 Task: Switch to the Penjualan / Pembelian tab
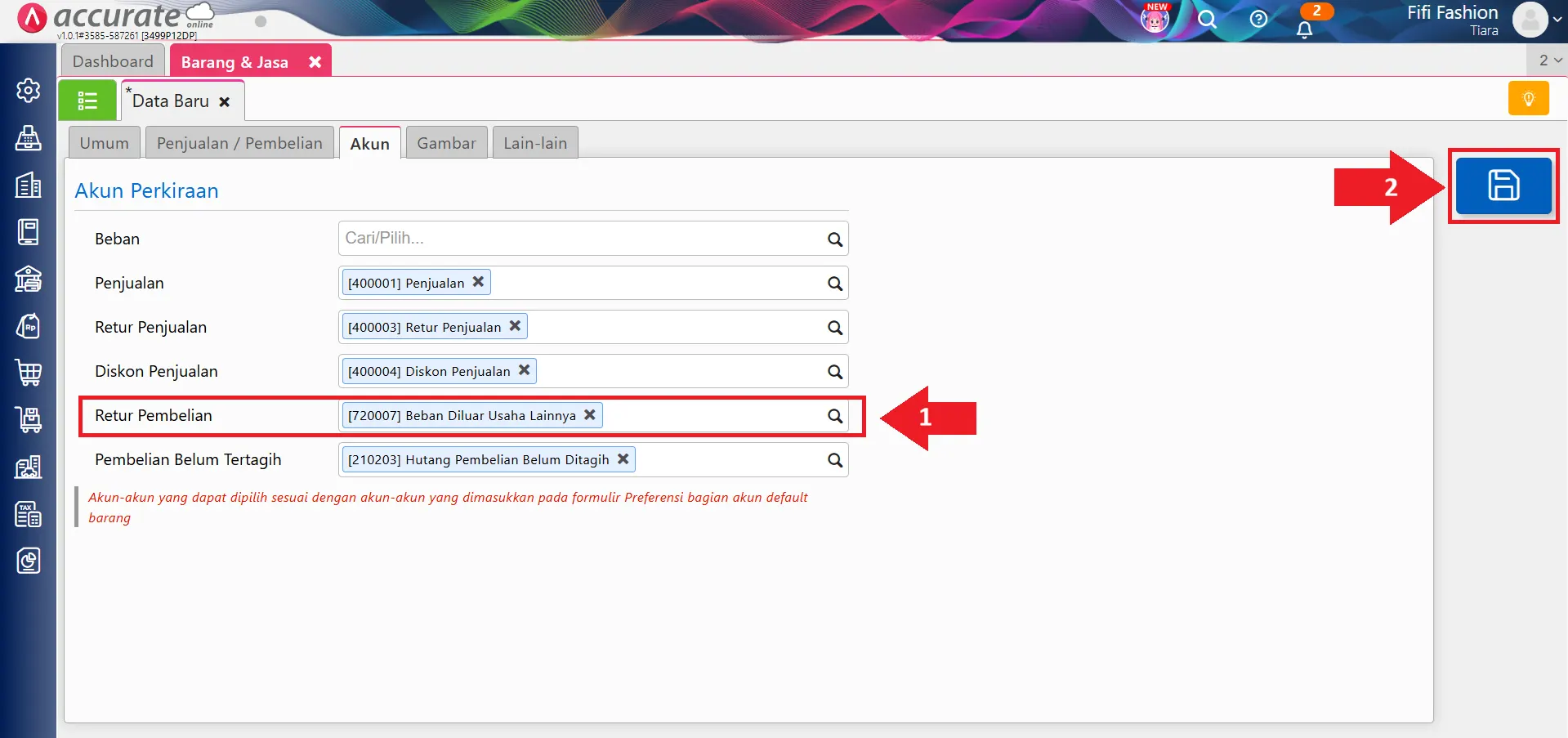coord(239,143)
